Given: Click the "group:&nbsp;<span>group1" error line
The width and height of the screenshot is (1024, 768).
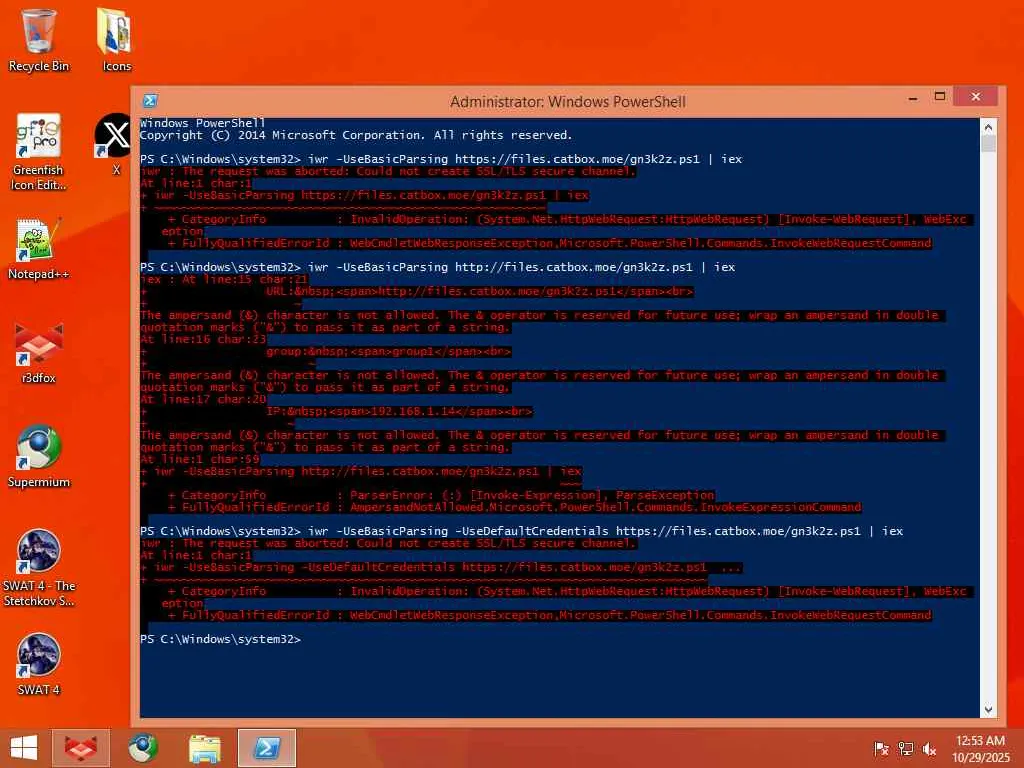Looking at the screenshot, I should tap(389, 351).
